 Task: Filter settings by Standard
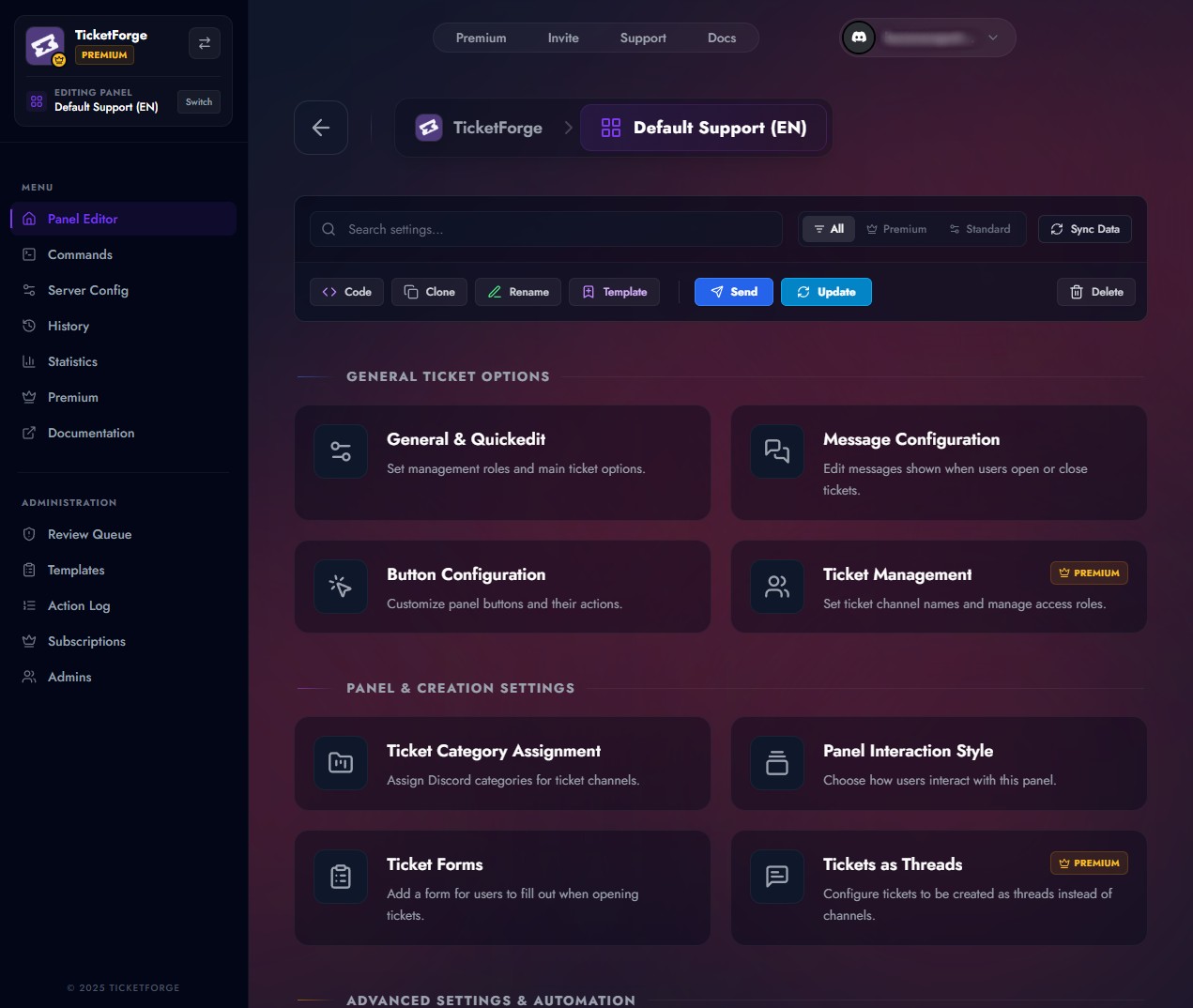(x=980, y=229)
